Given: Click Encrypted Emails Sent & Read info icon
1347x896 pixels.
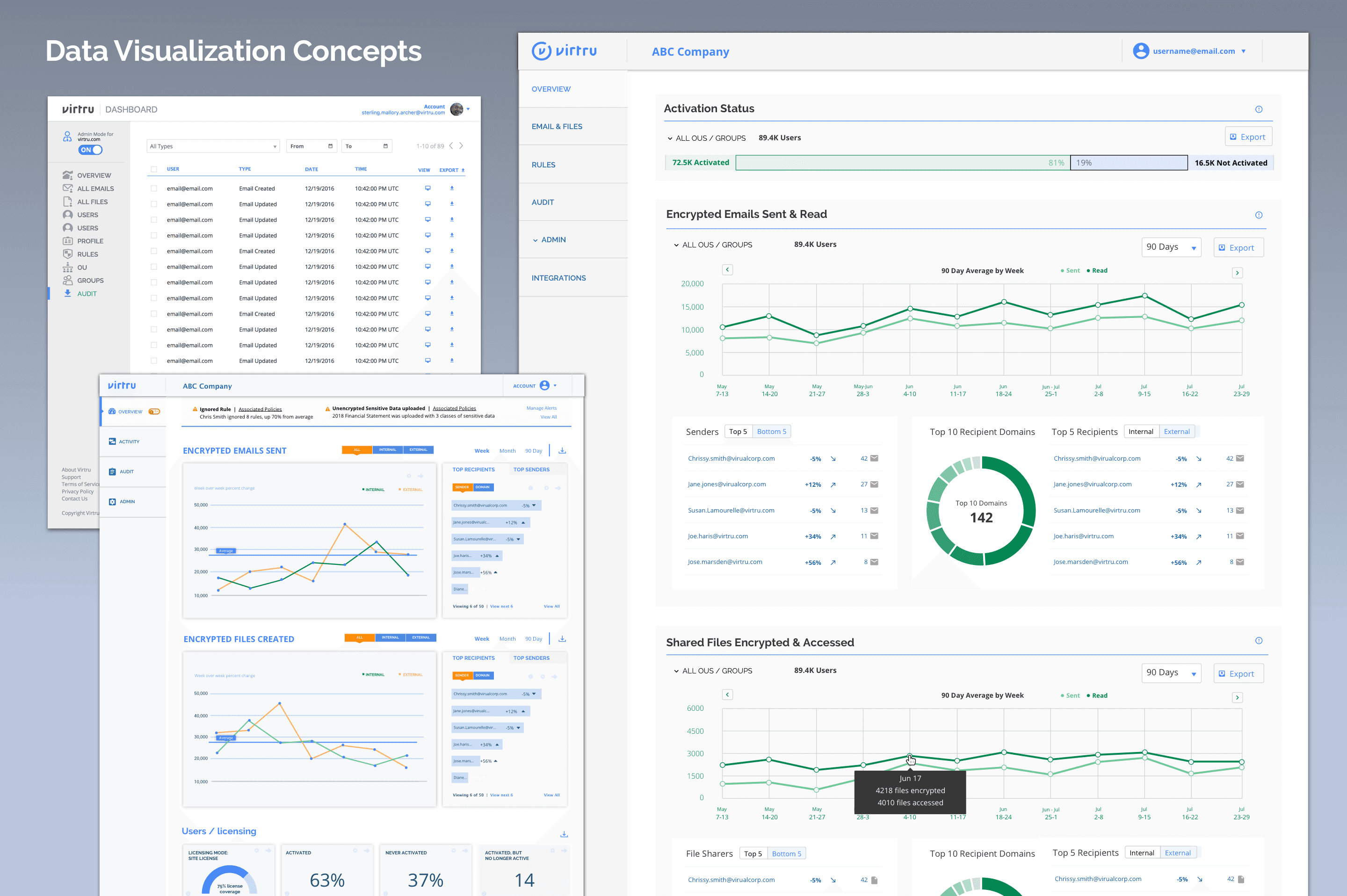Looking at the screenshot, I should (1259, 215).
